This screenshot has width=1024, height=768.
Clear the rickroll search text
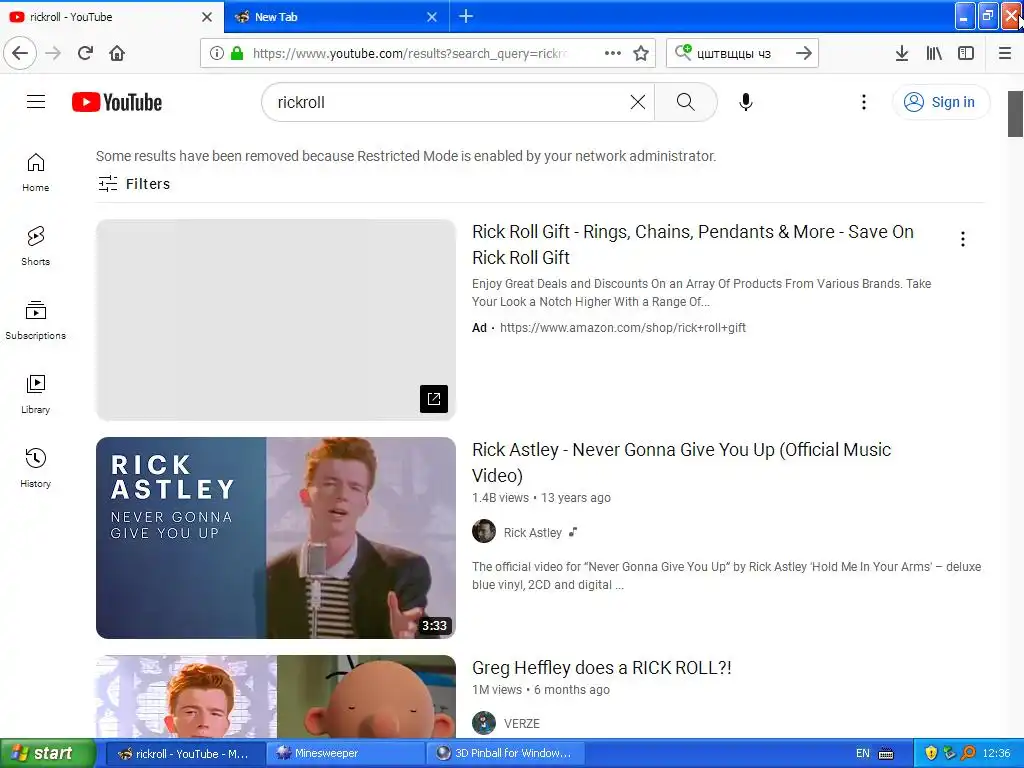(x=637, y=102)
